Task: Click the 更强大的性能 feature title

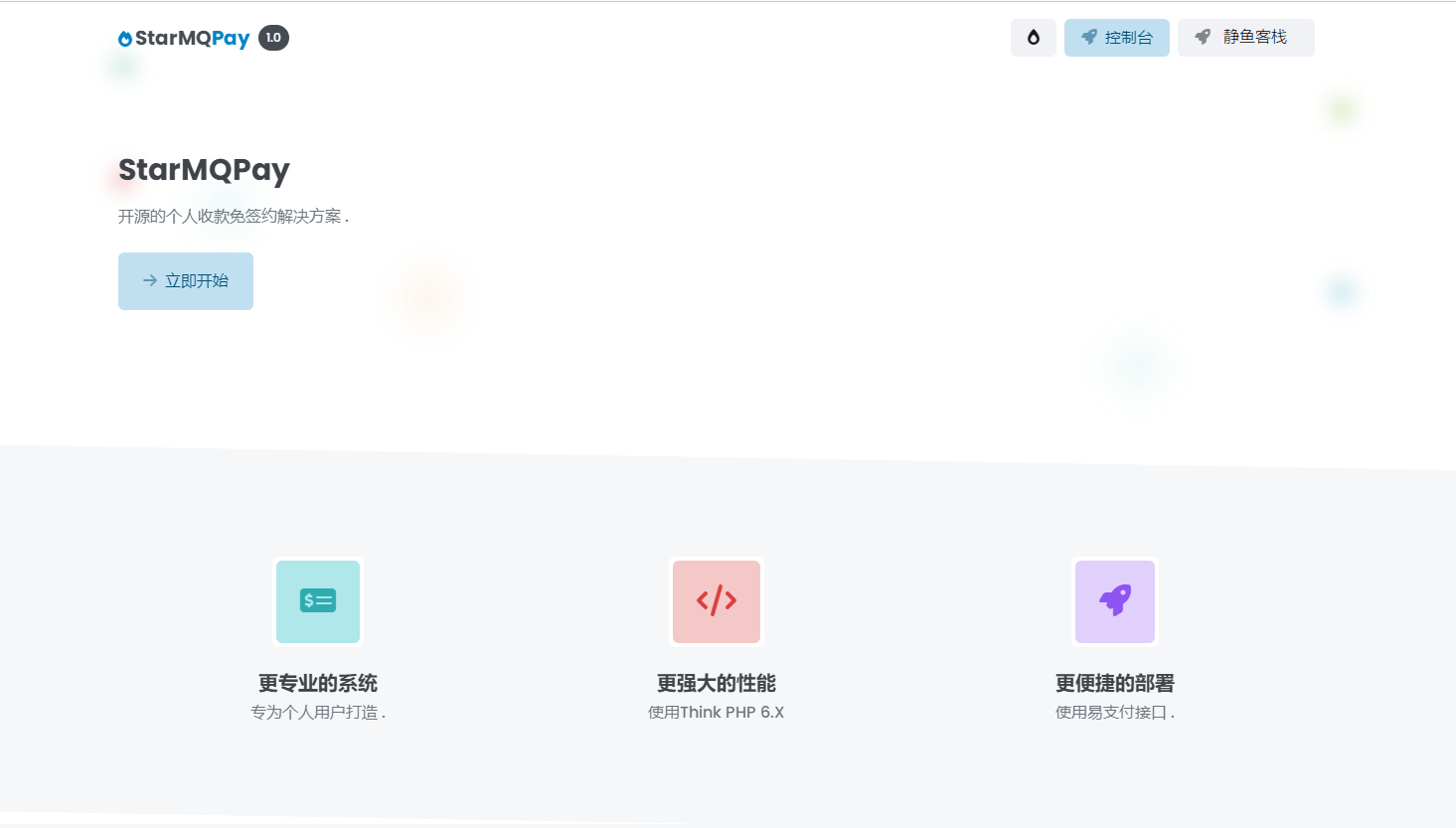Action: pos(717,683)
